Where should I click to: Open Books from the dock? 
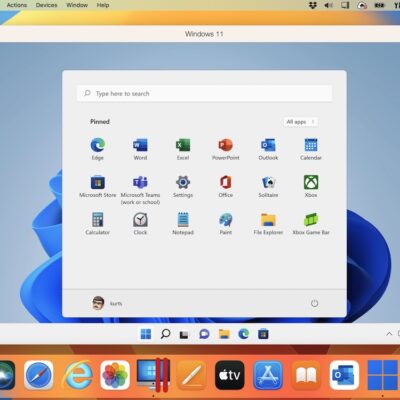coord(306,375)
